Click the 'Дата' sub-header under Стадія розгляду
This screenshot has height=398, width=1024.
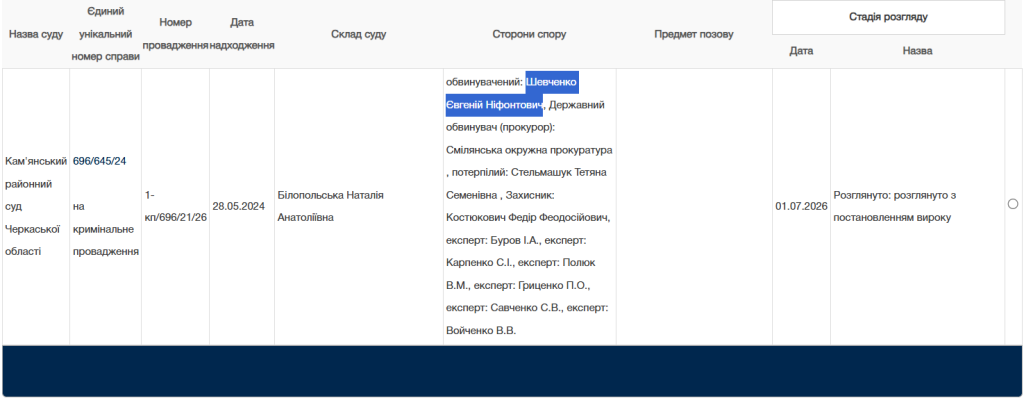tap(801, 51)
